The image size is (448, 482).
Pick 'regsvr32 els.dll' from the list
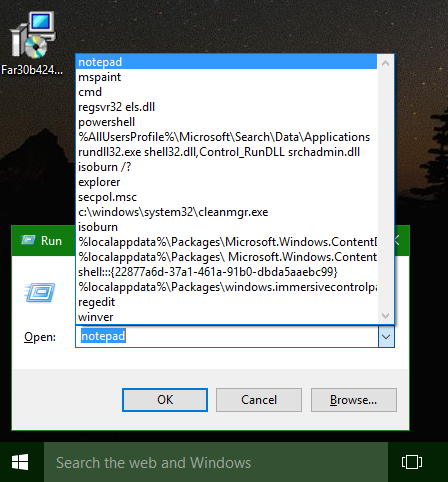[x=226, y=107]
